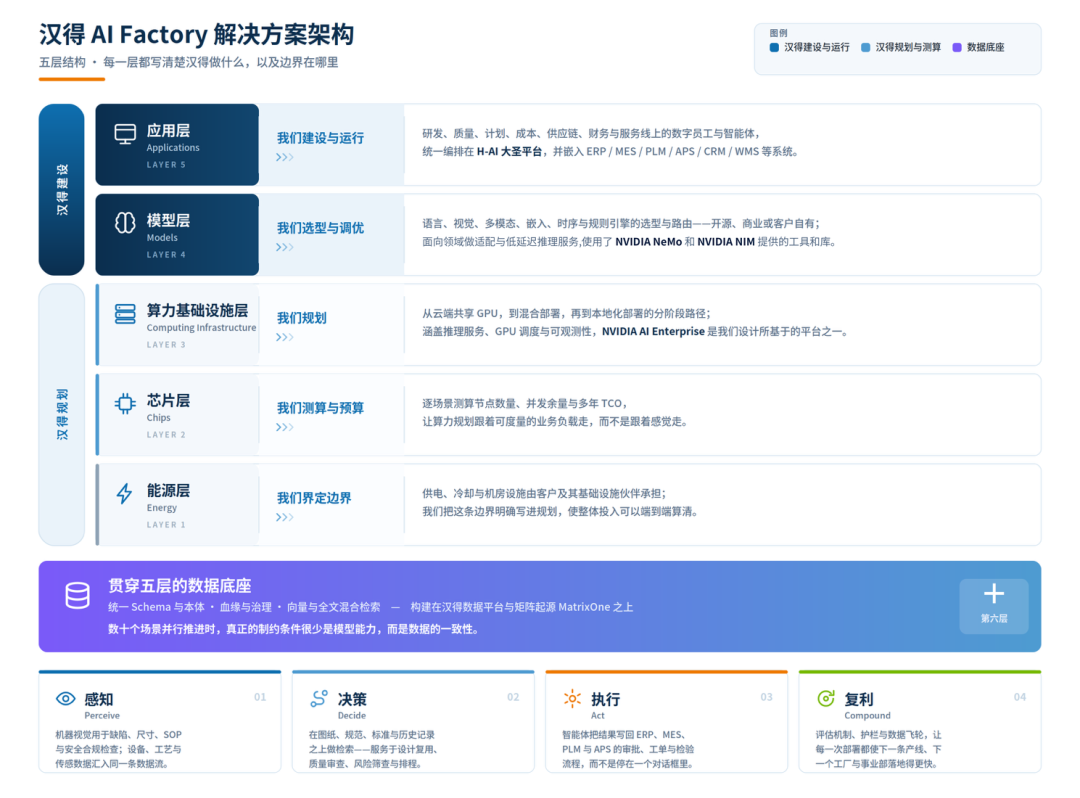Click the 贯穿五层的数据底座 heading
This screenshot has width=1080, height=798.
pos(179,586)
